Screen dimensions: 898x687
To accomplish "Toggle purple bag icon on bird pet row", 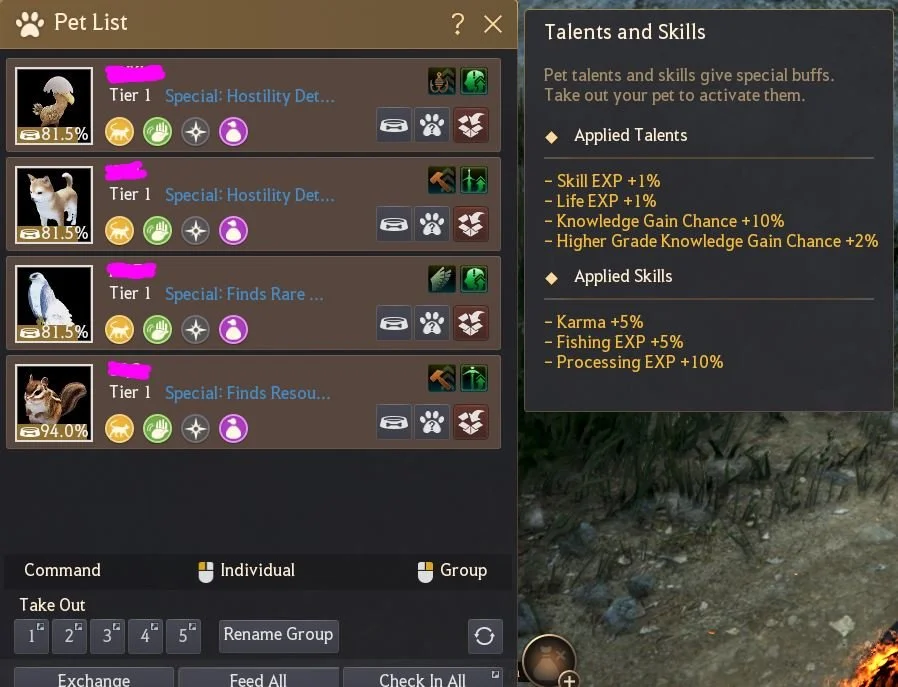I will [x=234, y=132].
